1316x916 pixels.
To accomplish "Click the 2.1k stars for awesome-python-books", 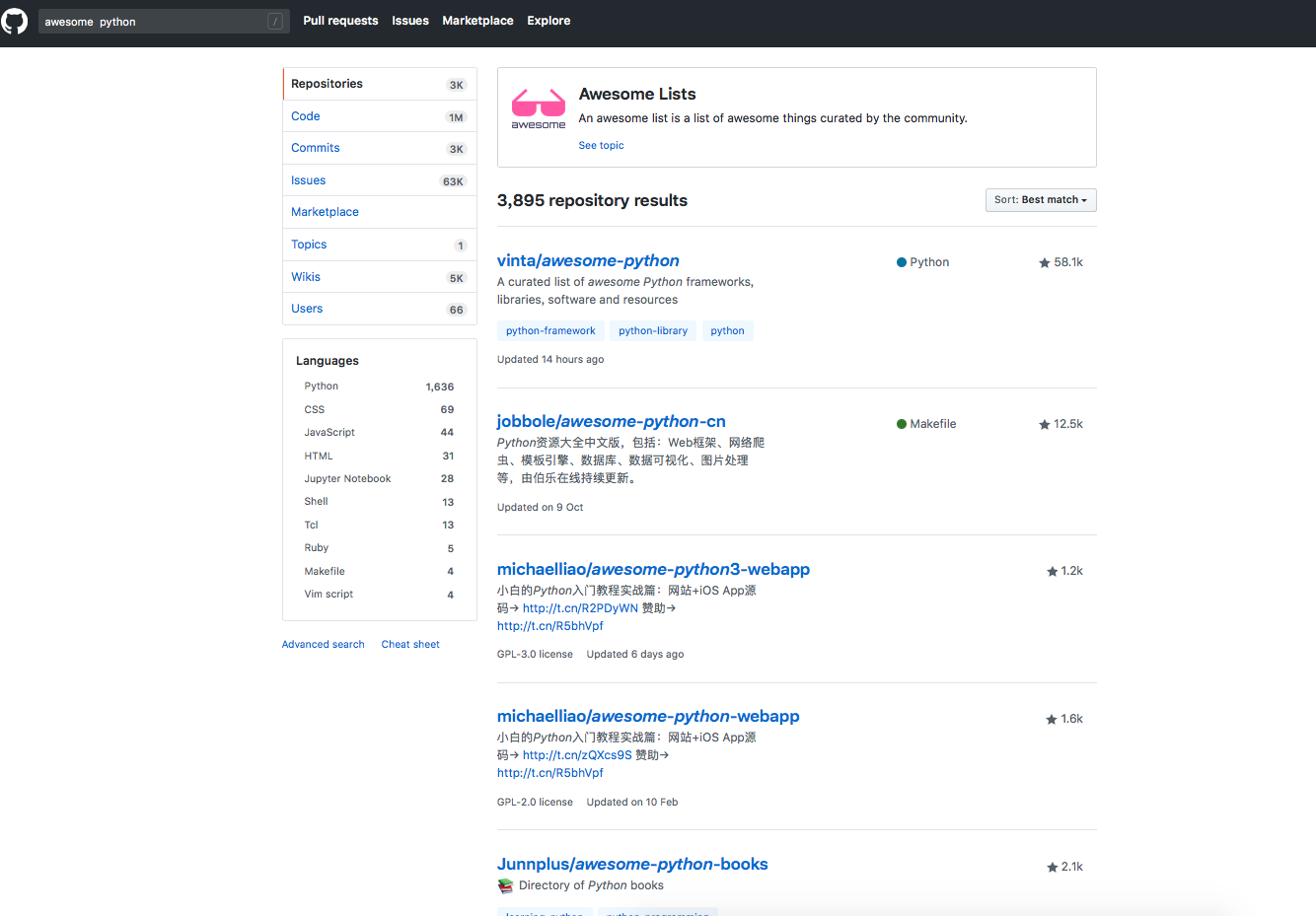I will [1064, 867].
